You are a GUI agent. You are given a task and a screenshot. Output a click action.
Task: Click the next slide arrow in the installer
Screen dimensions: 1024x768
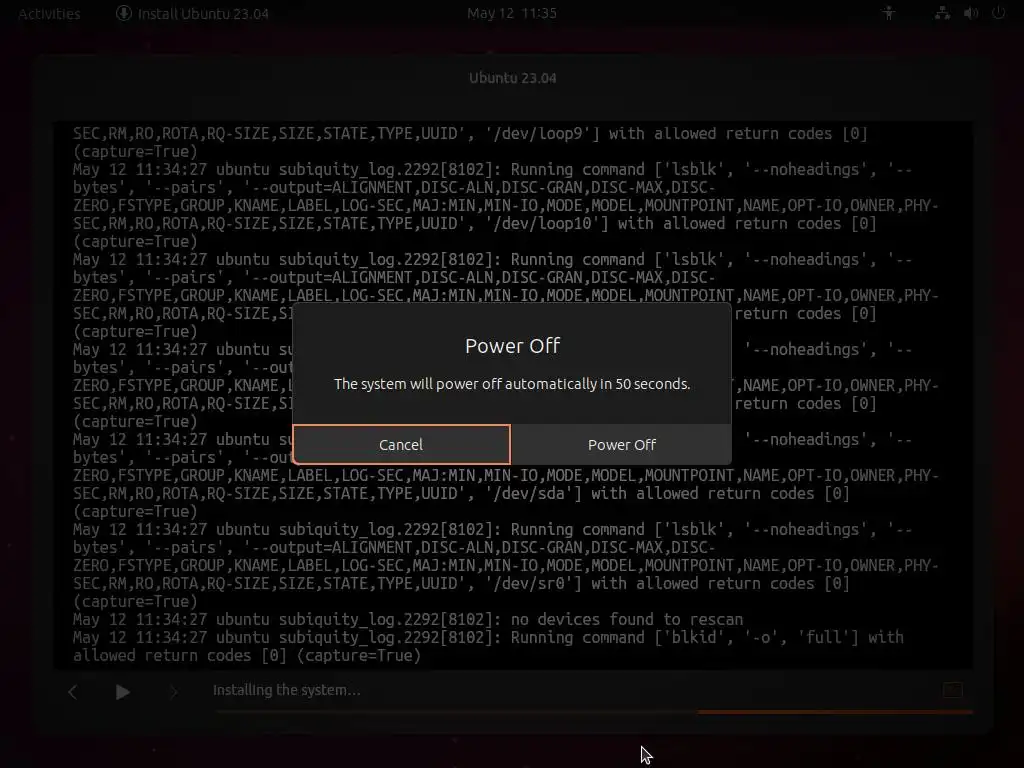173,692
